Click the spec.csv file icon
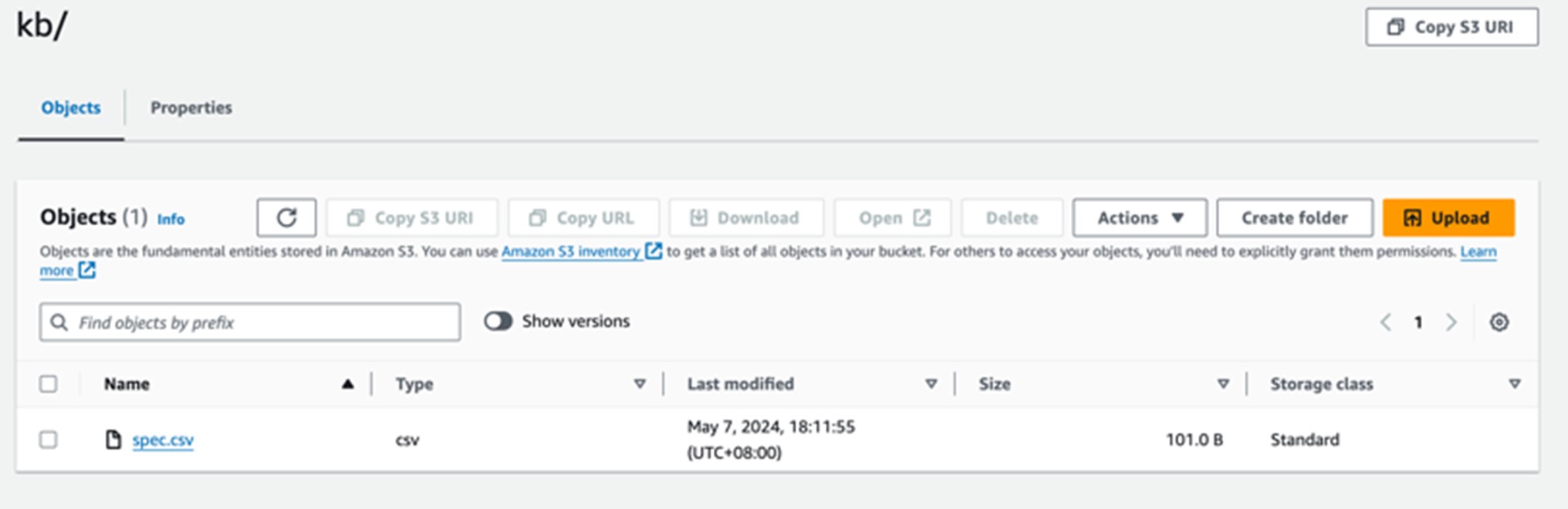The width and height of the screenshot is (1568, 509). 113,440
